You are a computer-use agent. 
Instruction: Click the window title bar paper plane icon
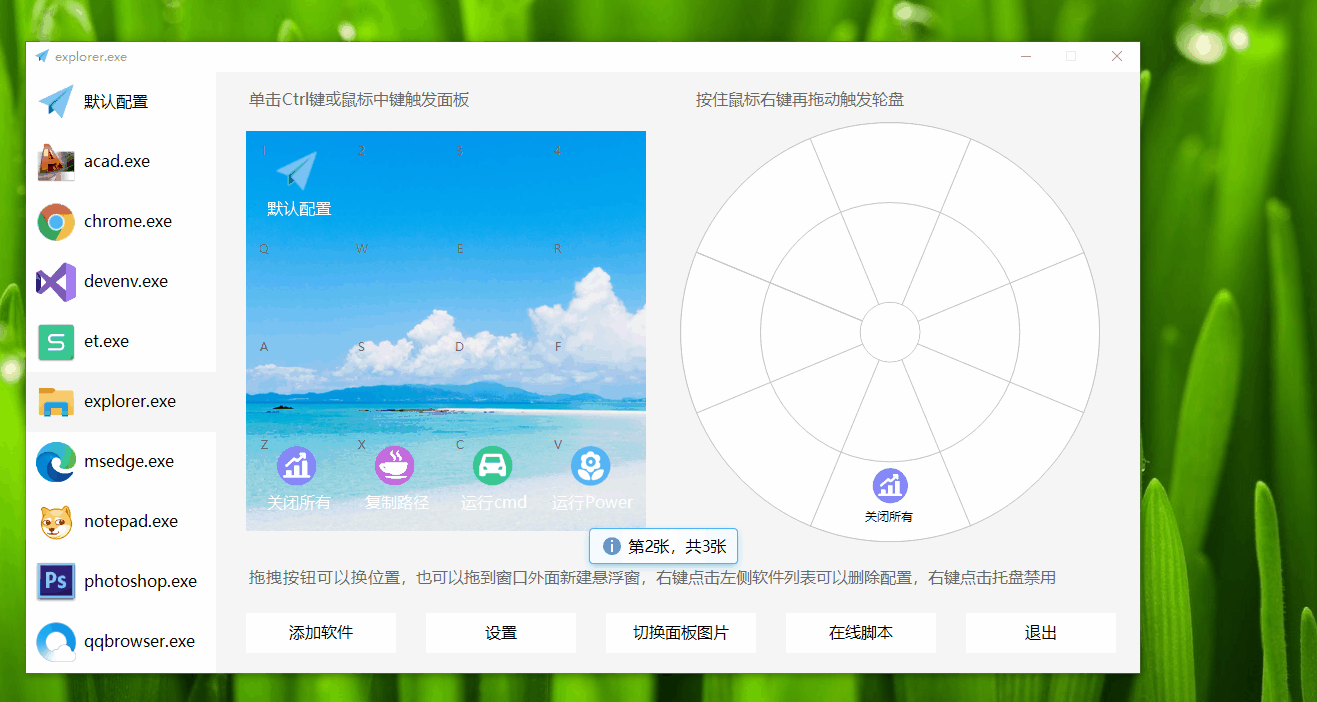(x=42, y=56)
